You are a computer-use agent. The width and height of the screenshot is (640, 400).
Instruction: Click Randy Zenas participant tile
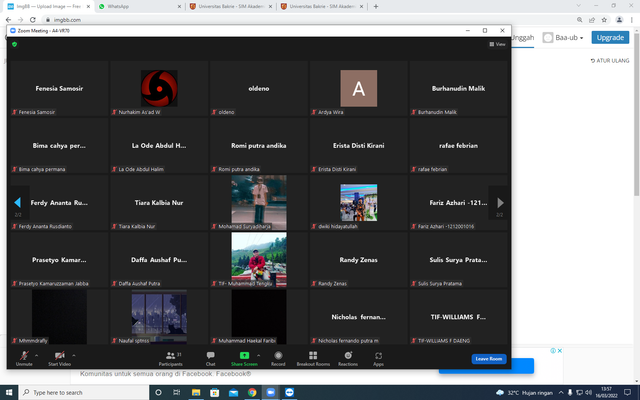pos(359,260)
